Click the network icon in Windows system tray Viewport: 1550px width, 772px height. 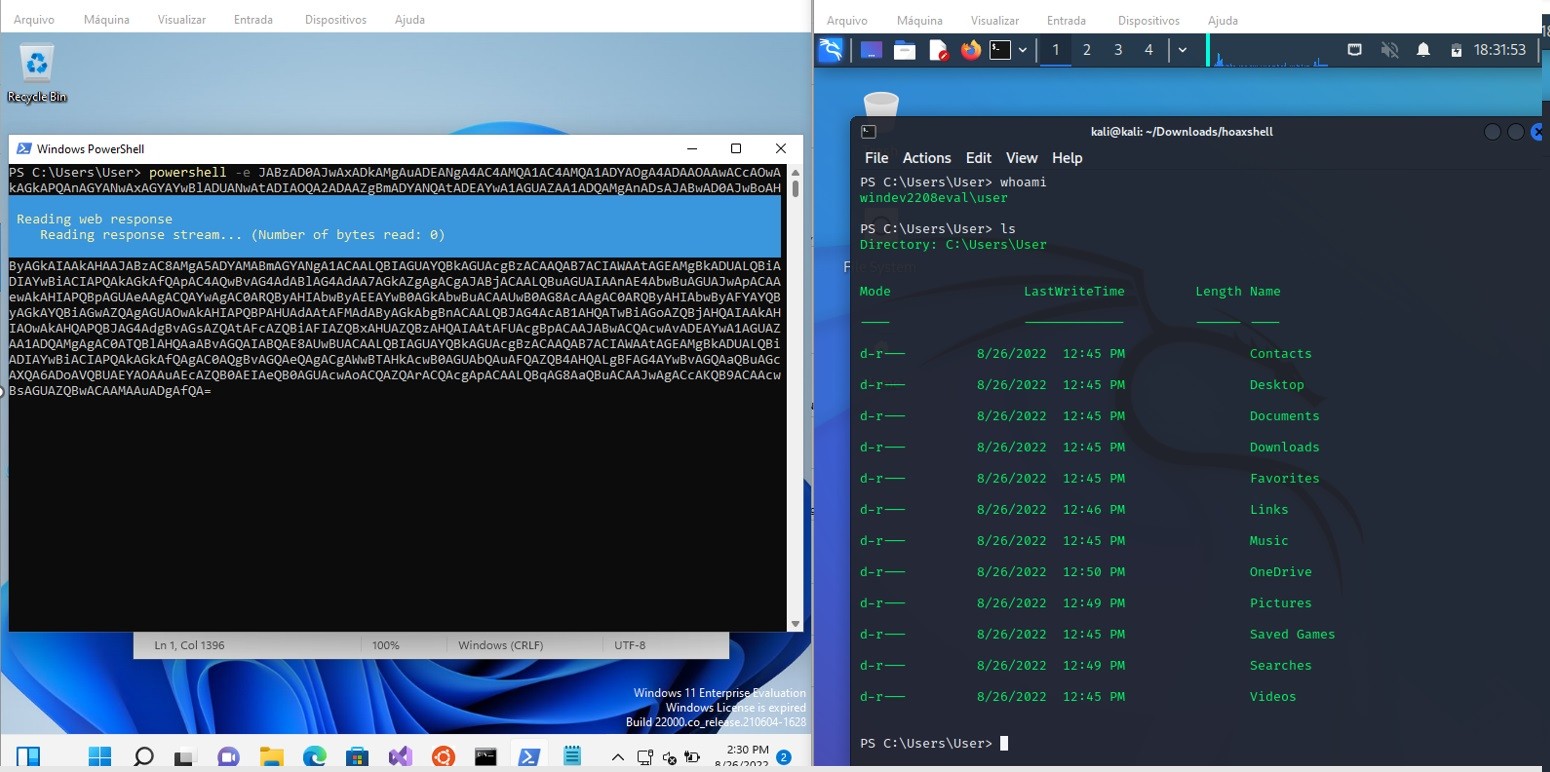pyautogui.click(x=645, y=758)
